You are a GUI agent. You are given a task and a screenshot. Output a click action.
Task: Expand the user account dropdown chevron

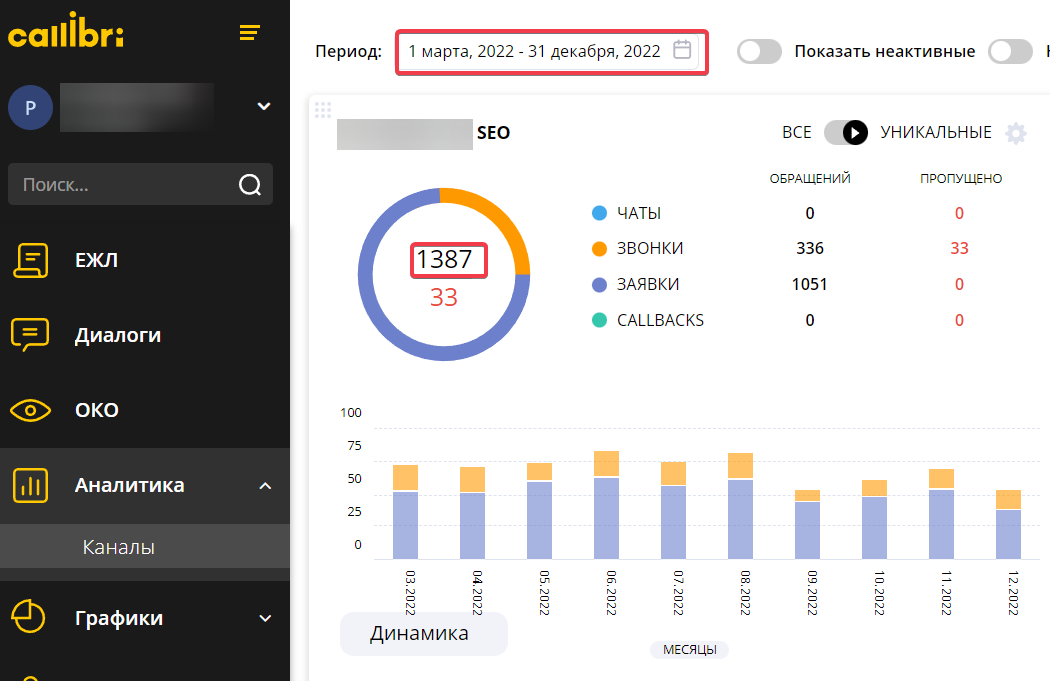(264, 106)
